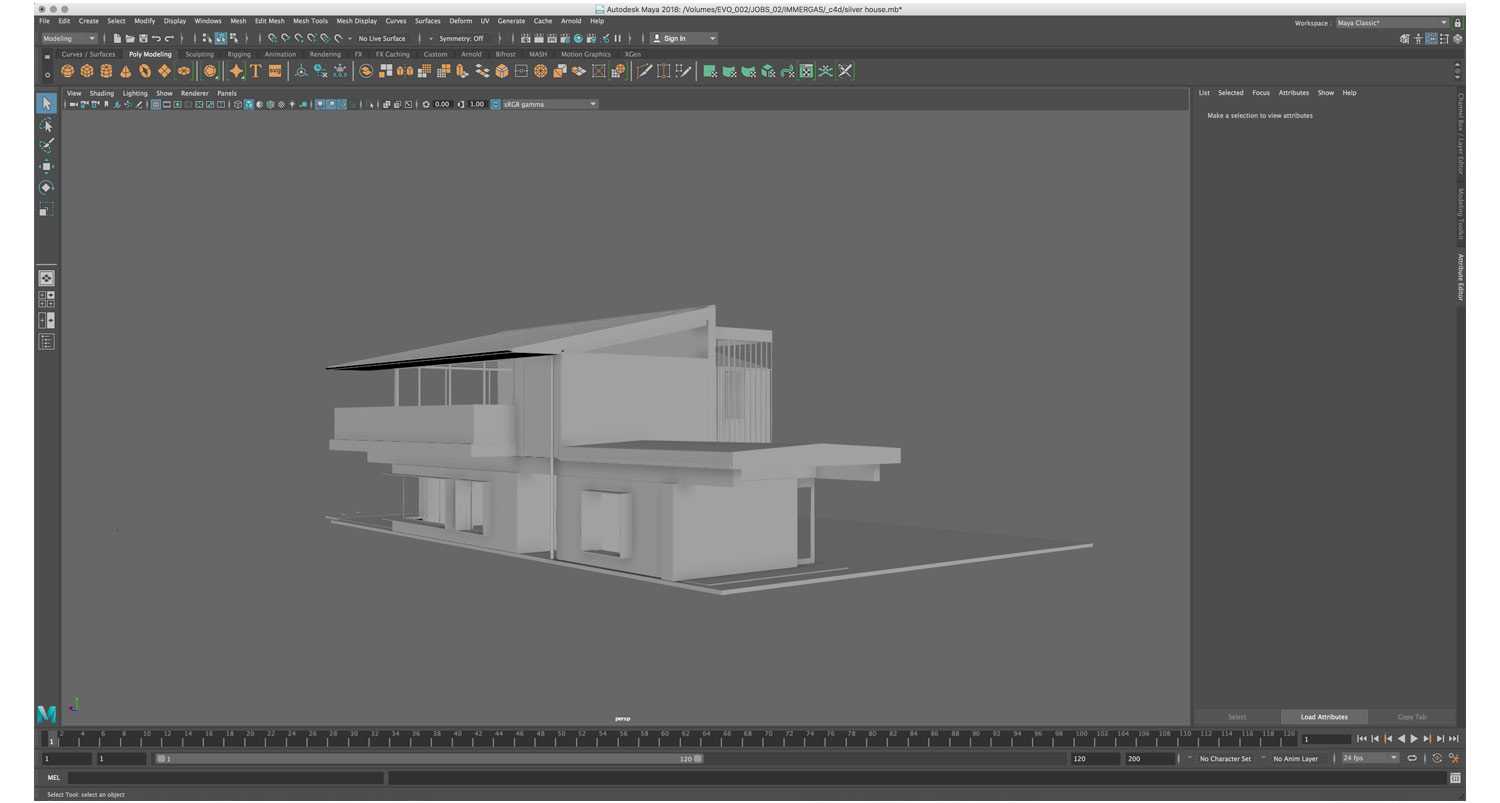Viewport: 1500px width, 803px height.
Task: Open the Animation preferences running-man icon
Action: pyautogui.click(x=1454, y=758)
